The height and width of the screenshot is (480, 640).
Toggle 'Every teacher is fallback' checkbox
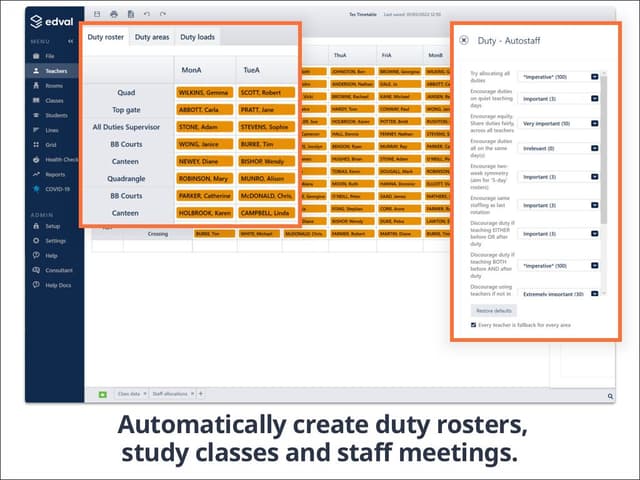[x=474, y=324]
